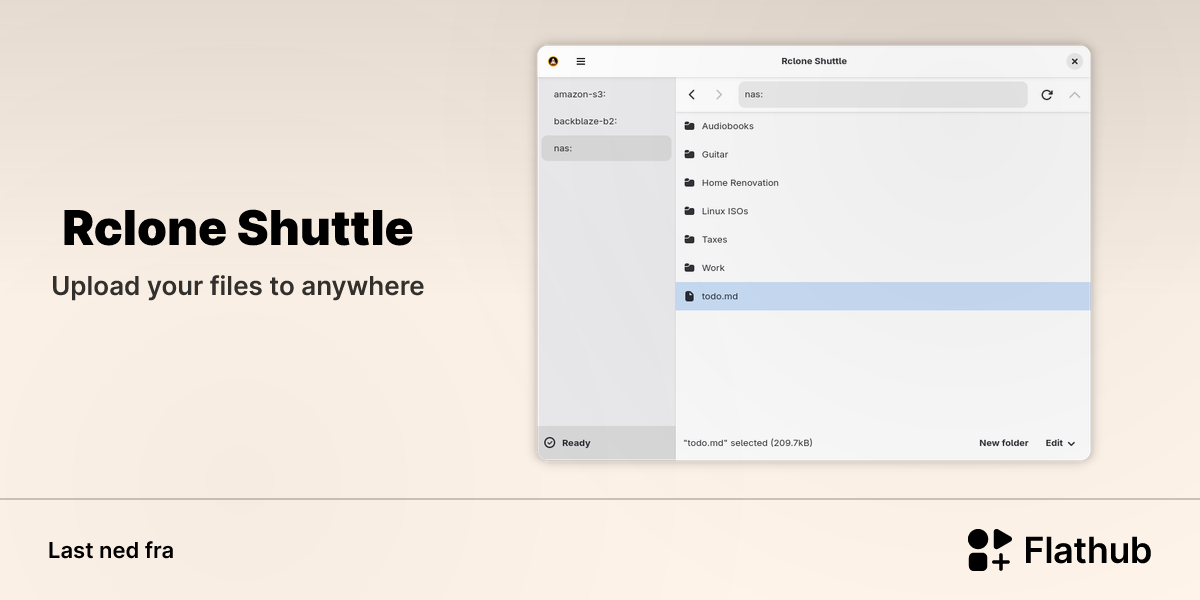1200x600 pixels.
Task: Open the hamburger main menu
Action: (x=581, y=61)
